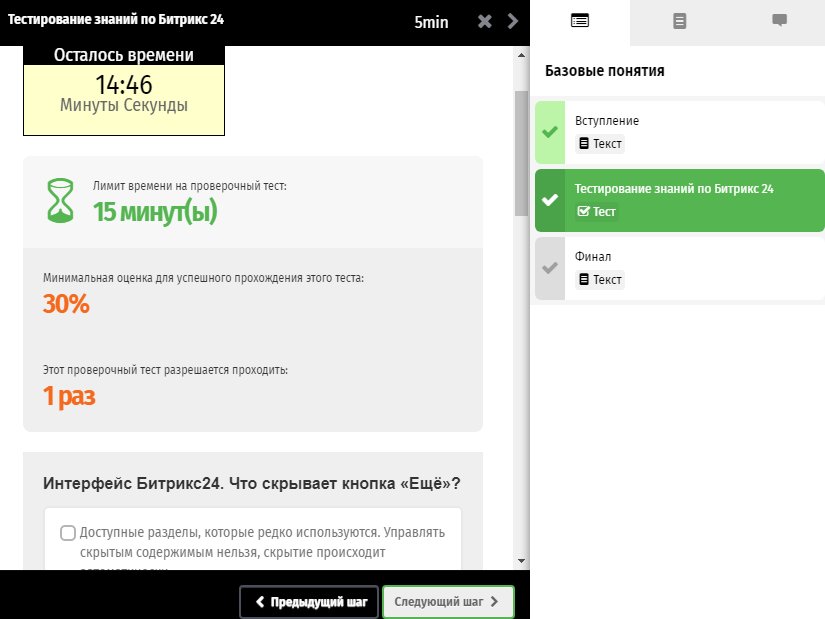Image resolution: width=825 pixels, height=619 pixels.
Task: Open the comments chat tab
Action: point(779,21)
